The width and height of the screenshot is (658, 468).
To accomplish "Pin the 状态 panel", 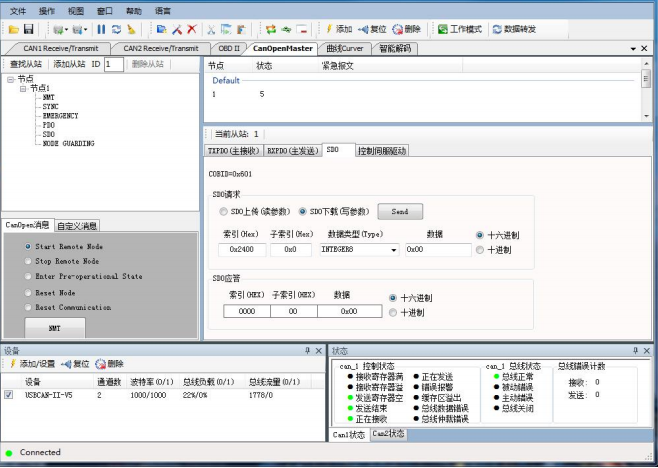I will pyautogui.click(x=635, y=350).
